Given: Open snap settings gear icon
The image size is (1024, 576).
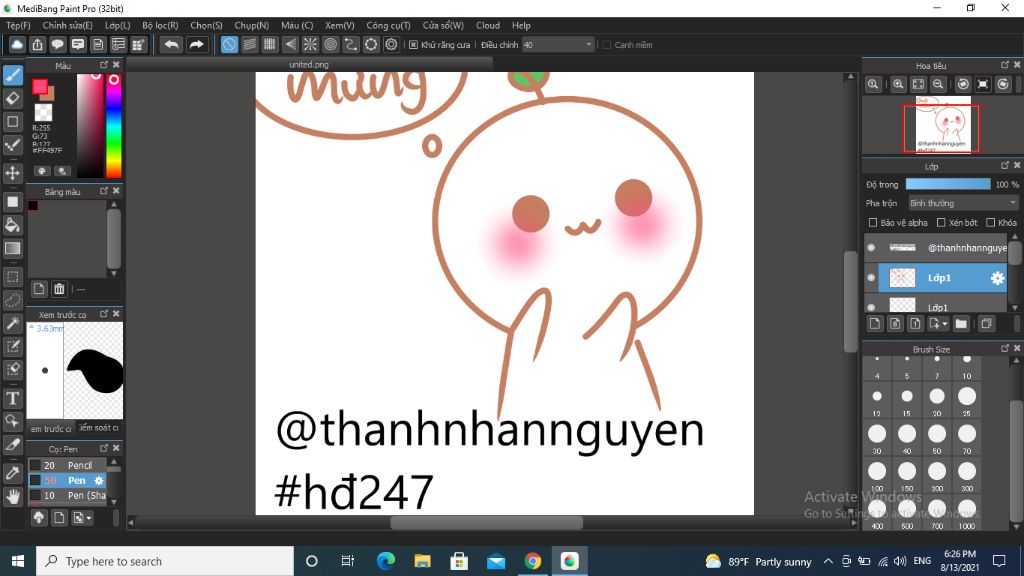Looking at the screenshot, I should click(391, 44).
